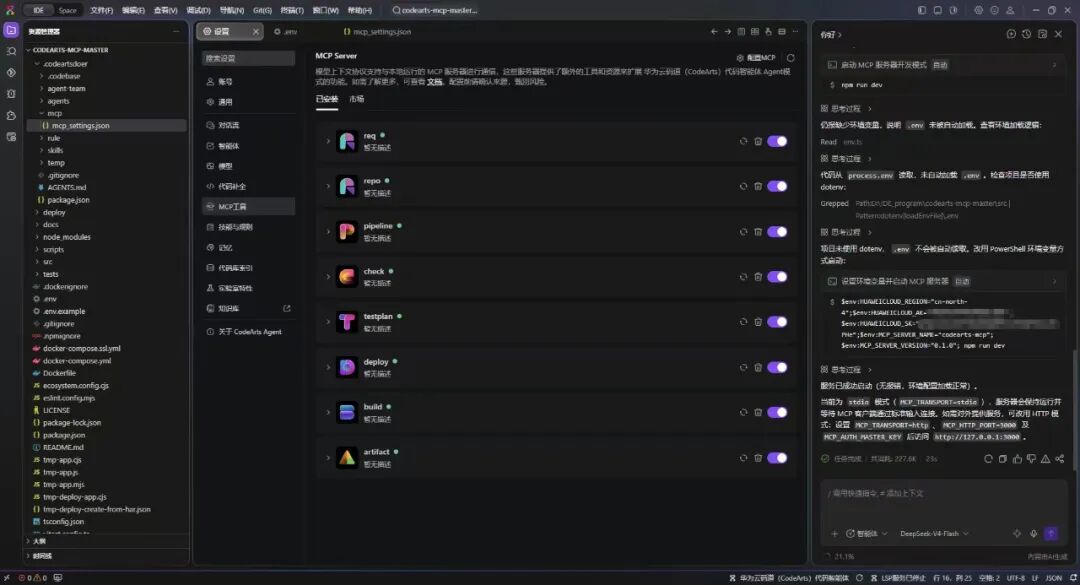This screenshot has width=1080, height=585.
Task: Expand the docs folder
Action: click(50, 225)
